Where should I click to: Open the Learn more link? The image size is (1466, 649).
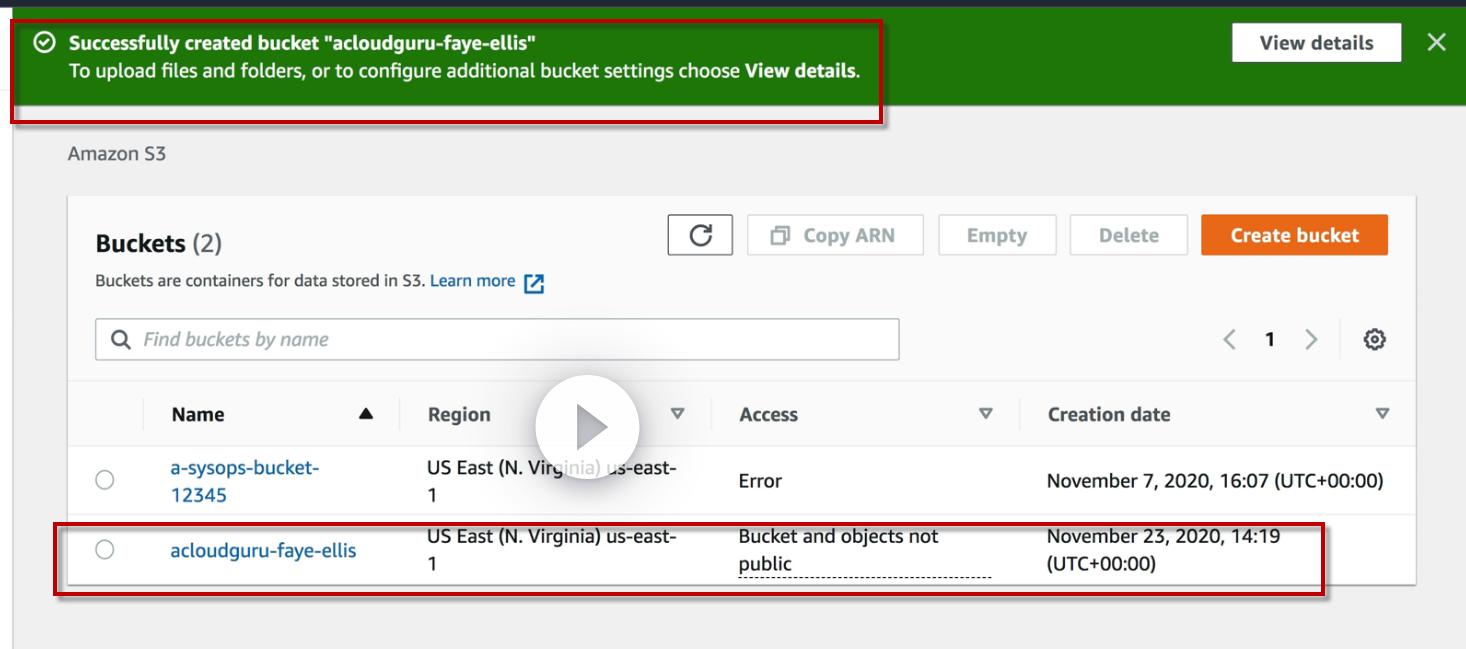click(472, 281)
